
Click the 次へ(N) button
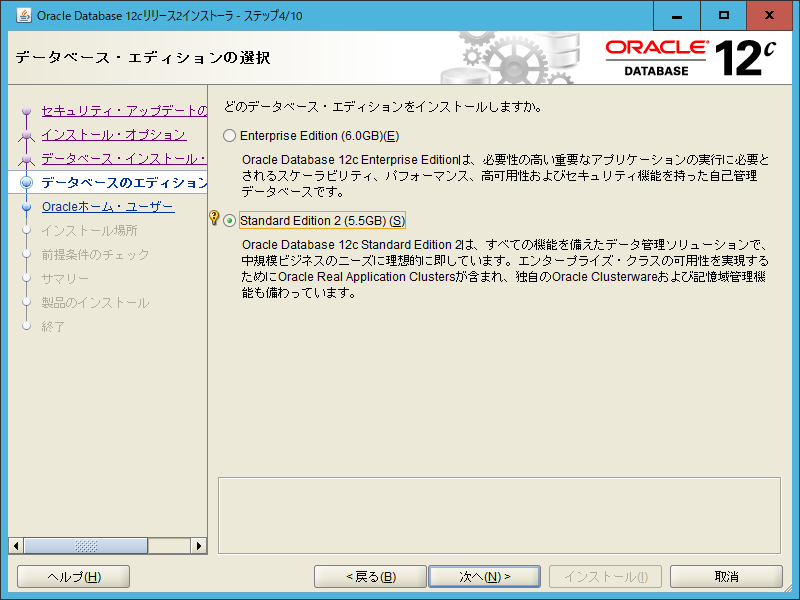click(484, 576)
